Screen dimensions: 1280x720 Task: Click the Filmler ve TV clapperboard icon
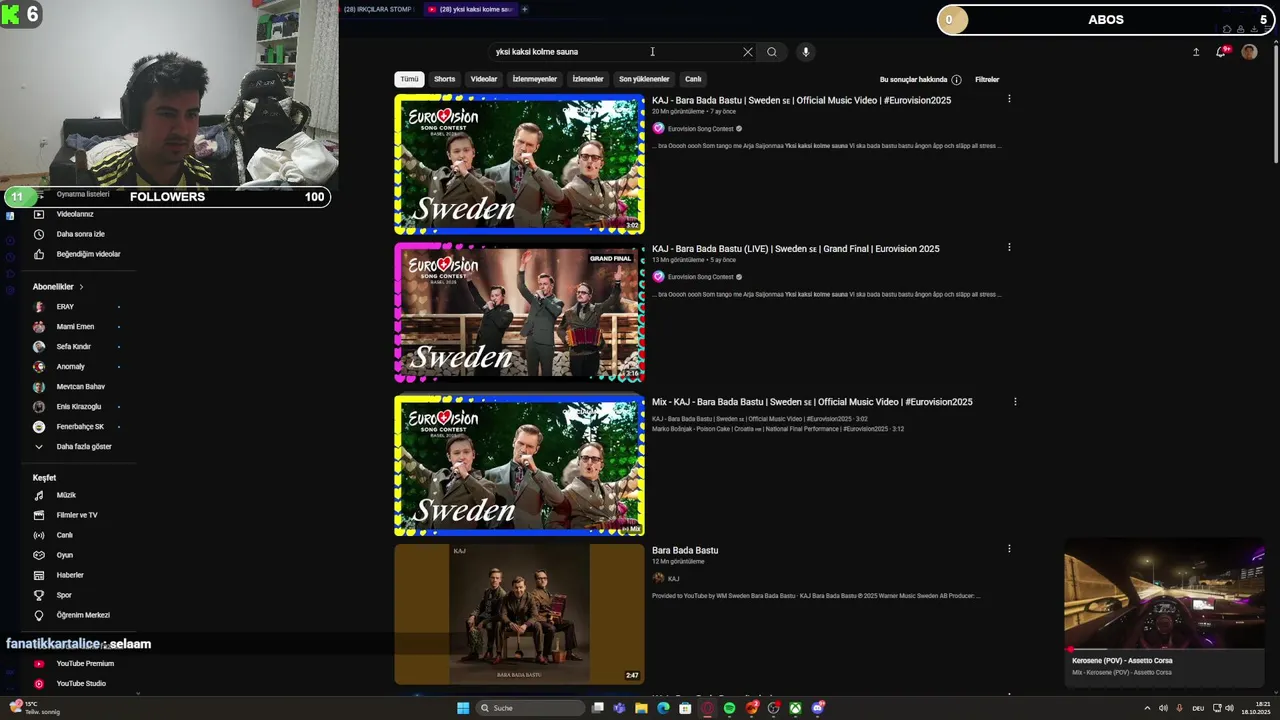pos(39,515)
